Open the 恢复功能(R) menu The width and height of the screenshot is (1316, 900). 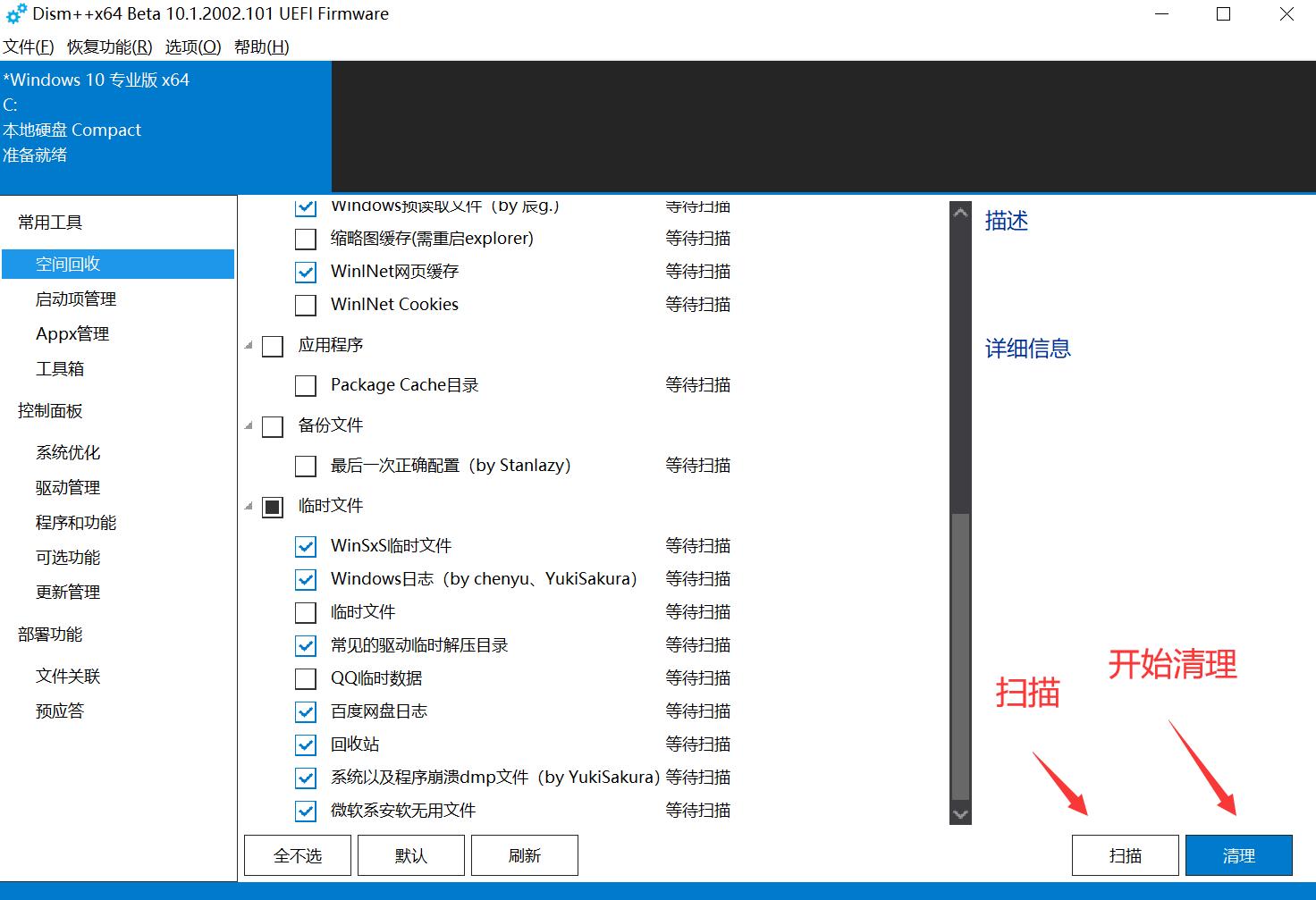[x=107, y=46]
